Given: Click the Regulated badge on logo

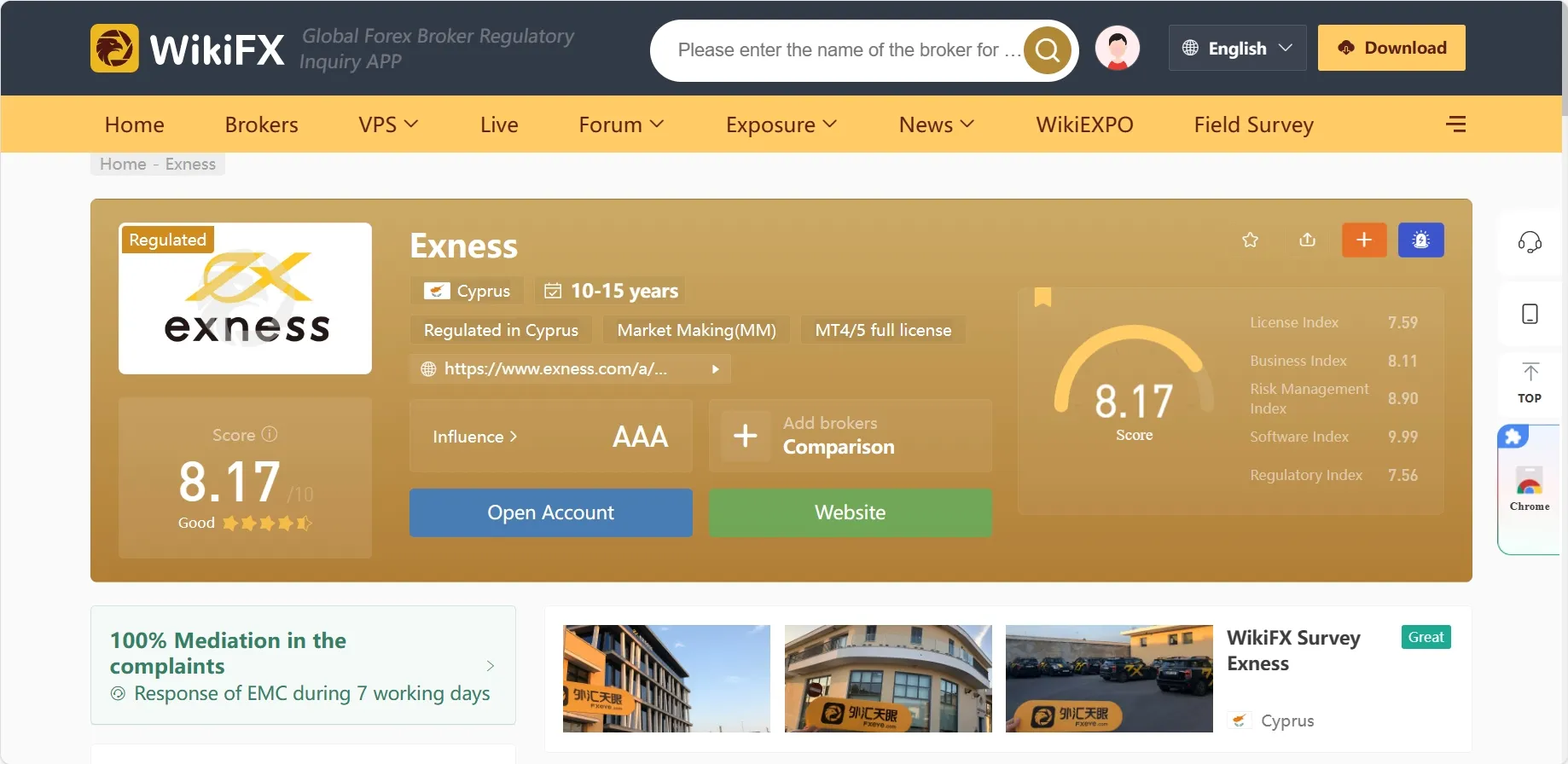Looking at the screenshot, I should pyautogui.click(x=167, y=240).
